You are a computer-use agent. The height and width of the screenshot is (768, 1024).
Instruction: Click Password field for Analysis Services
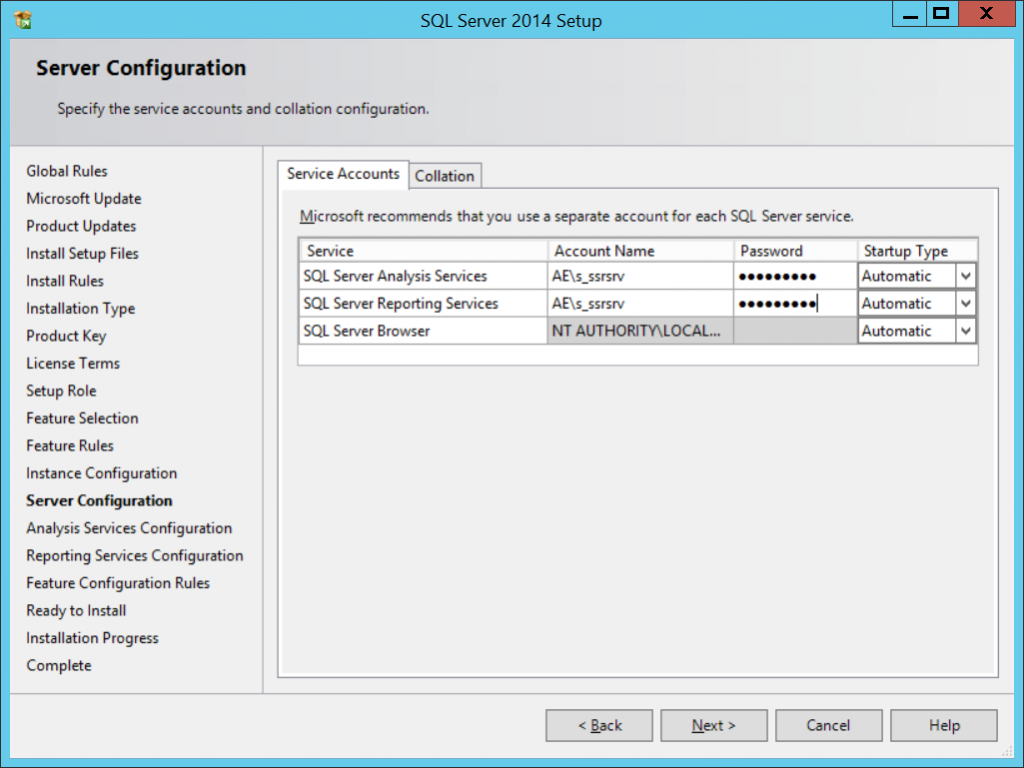(793, 275)
